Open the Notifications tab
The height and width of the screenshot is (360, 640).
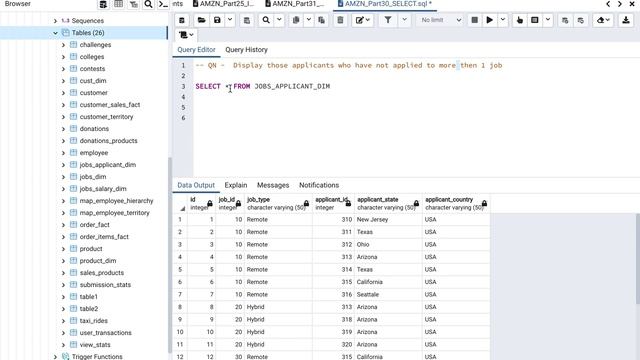click(x=319, y=185)
